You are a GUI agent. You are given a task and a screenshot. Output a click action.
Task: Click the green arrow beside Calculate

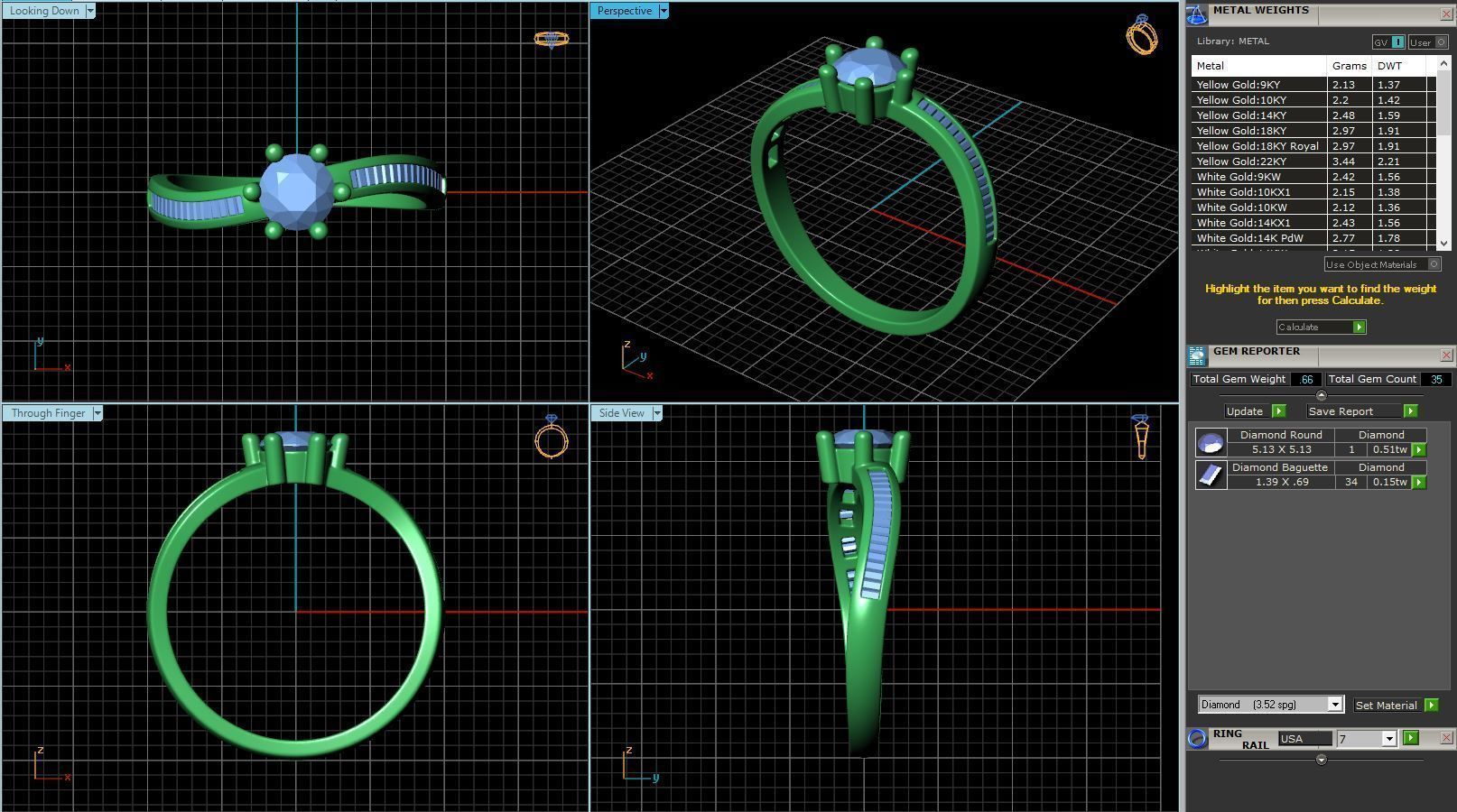(x=1360, y=327)
